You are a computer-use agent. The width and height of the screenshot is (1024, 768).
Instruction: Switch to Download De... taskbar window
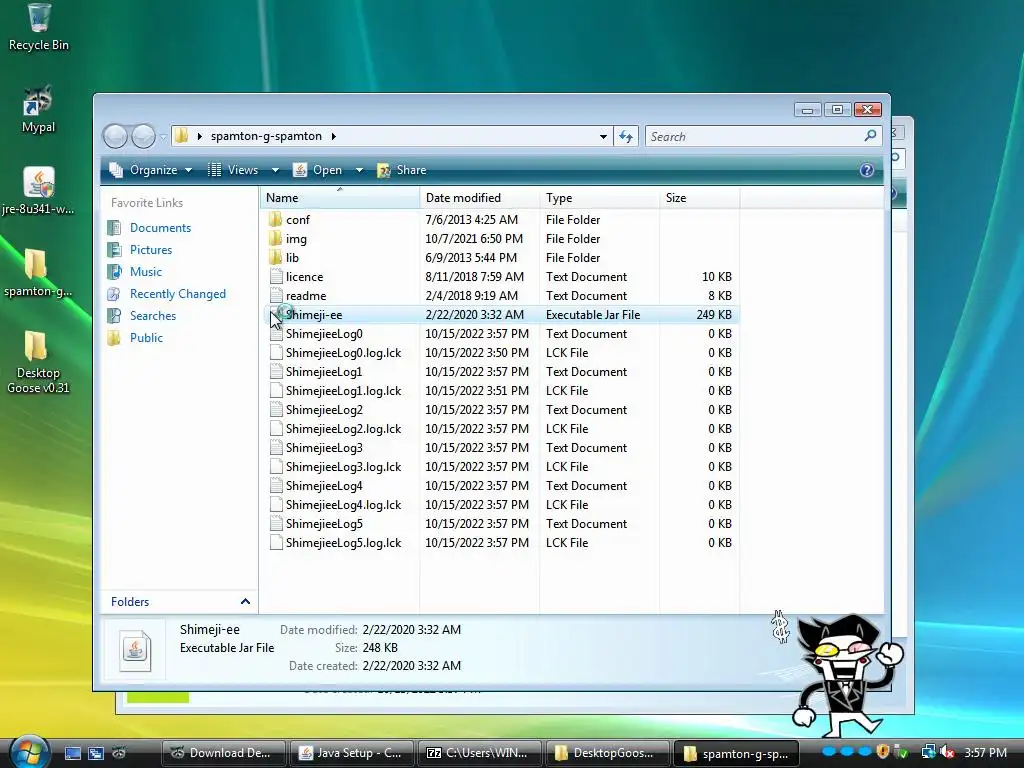(223, 753)
